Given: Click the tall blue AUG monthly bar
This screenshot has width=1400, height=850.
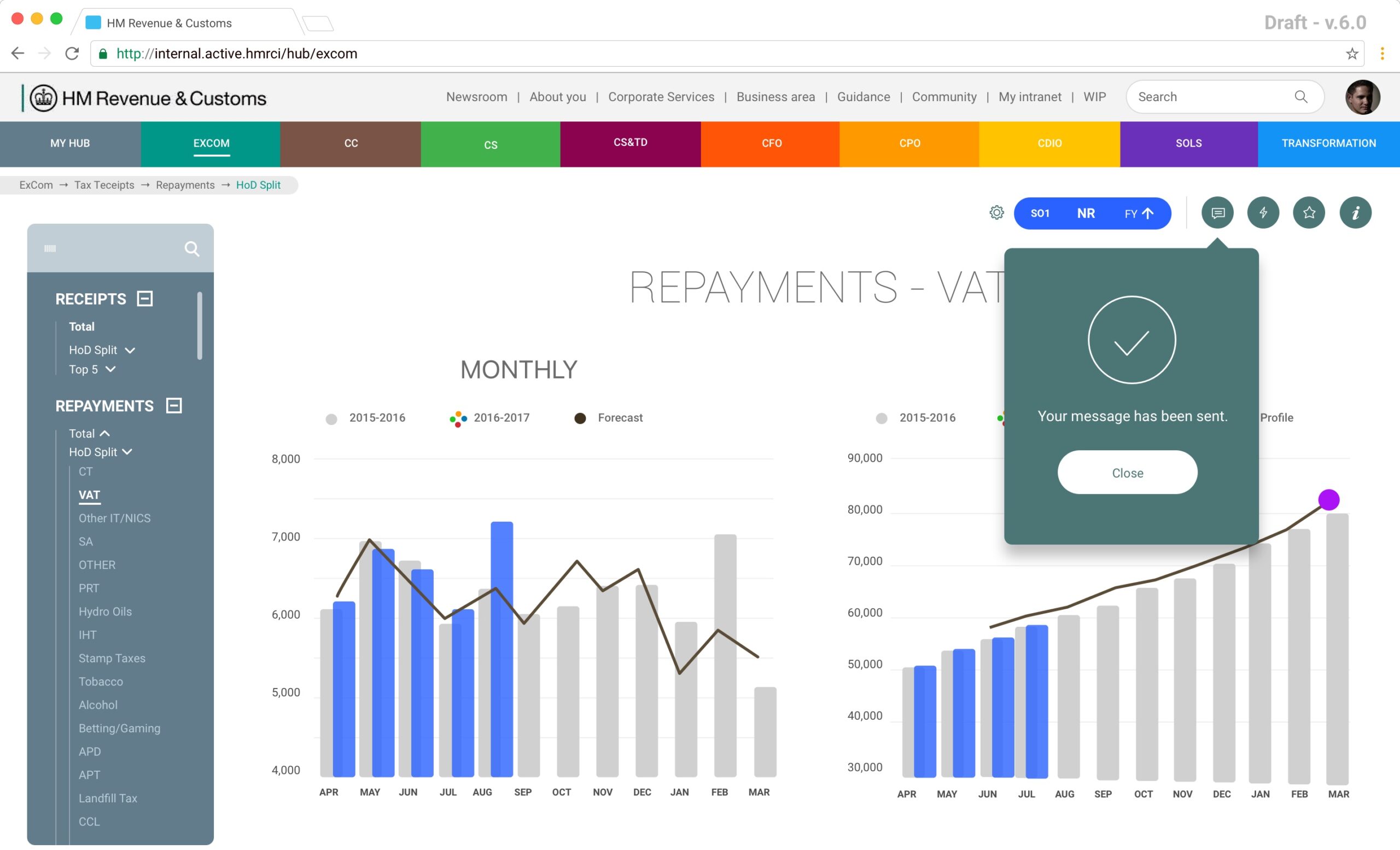Looking at the screenshot, I should point(501,649).
